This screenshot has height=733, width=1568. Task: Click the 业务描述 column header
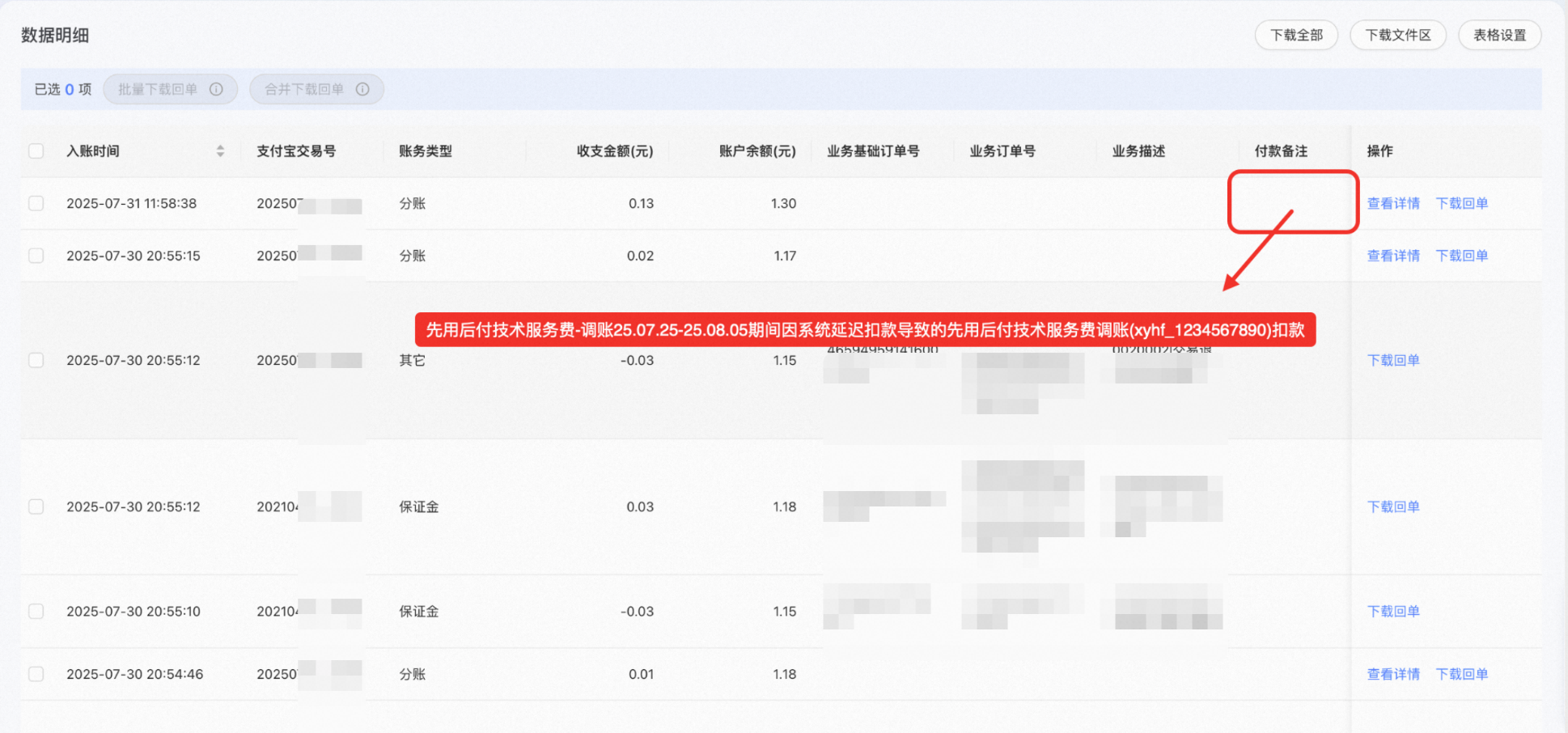point(1138,151)
